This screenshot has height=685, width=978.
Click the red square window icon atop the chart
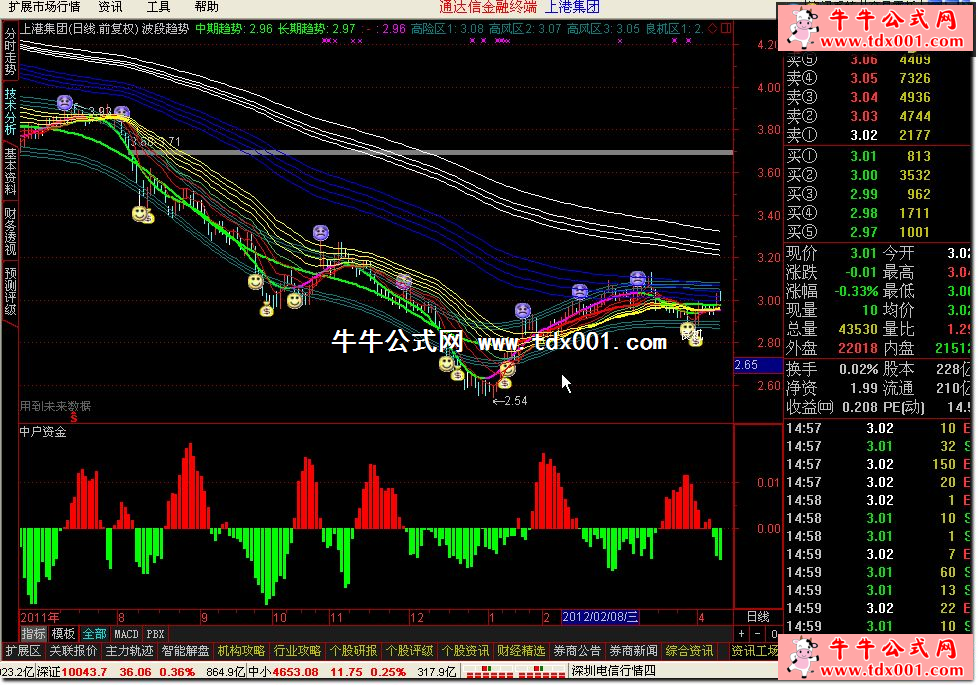pos(725,28)
